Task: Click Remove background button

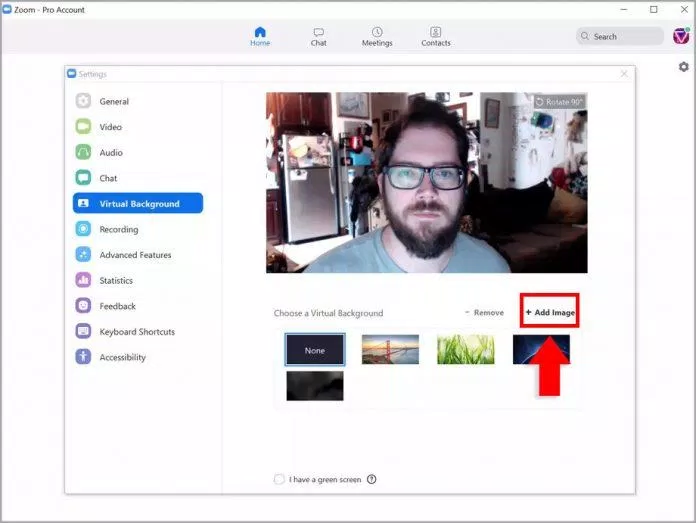Action: tap(484, 313)
